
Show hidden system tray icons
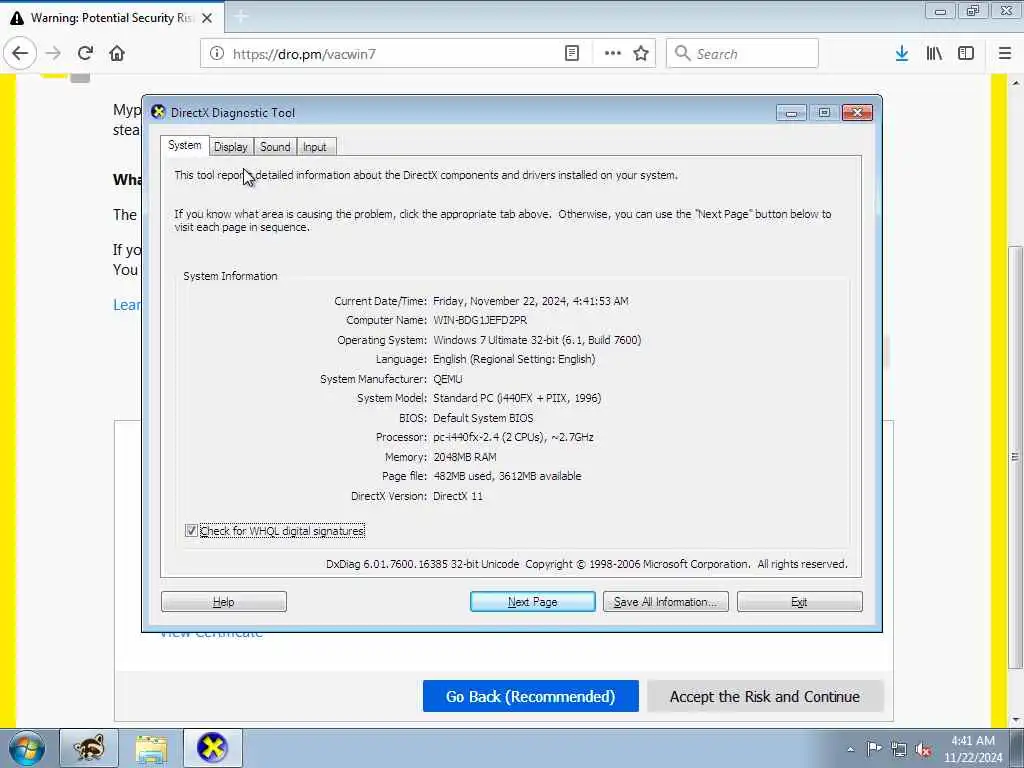850,749
